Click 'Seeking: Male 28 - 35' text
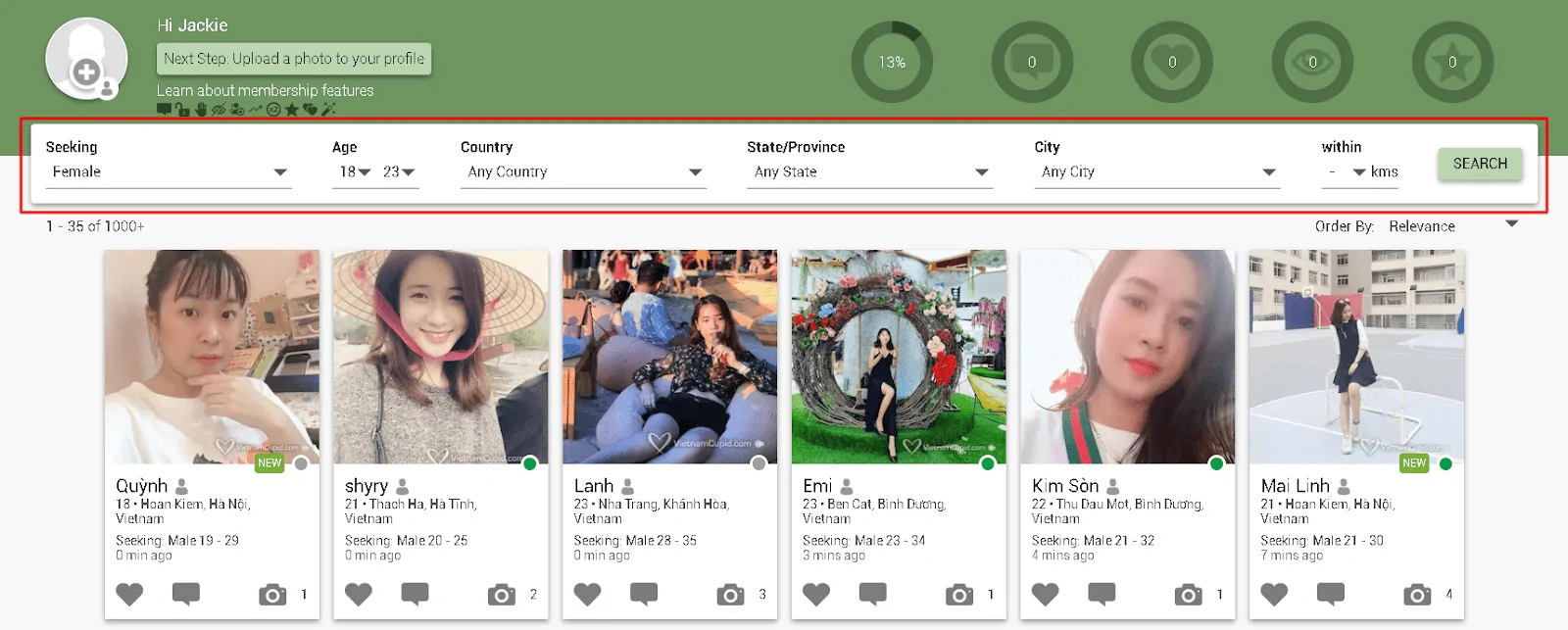This screenshot has height=630, width=1568. [635, 541]
